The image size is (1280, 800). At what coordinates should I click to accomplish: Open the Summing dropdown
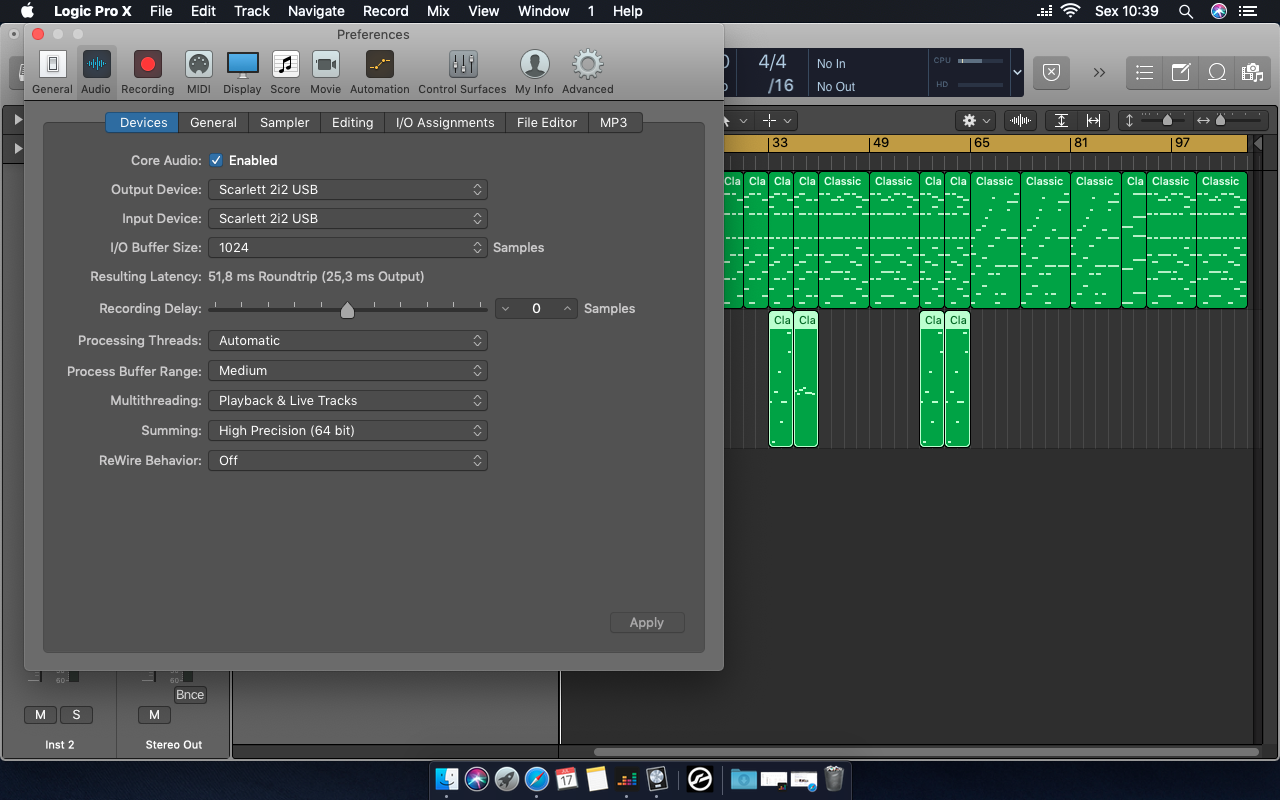coord(347,430)
